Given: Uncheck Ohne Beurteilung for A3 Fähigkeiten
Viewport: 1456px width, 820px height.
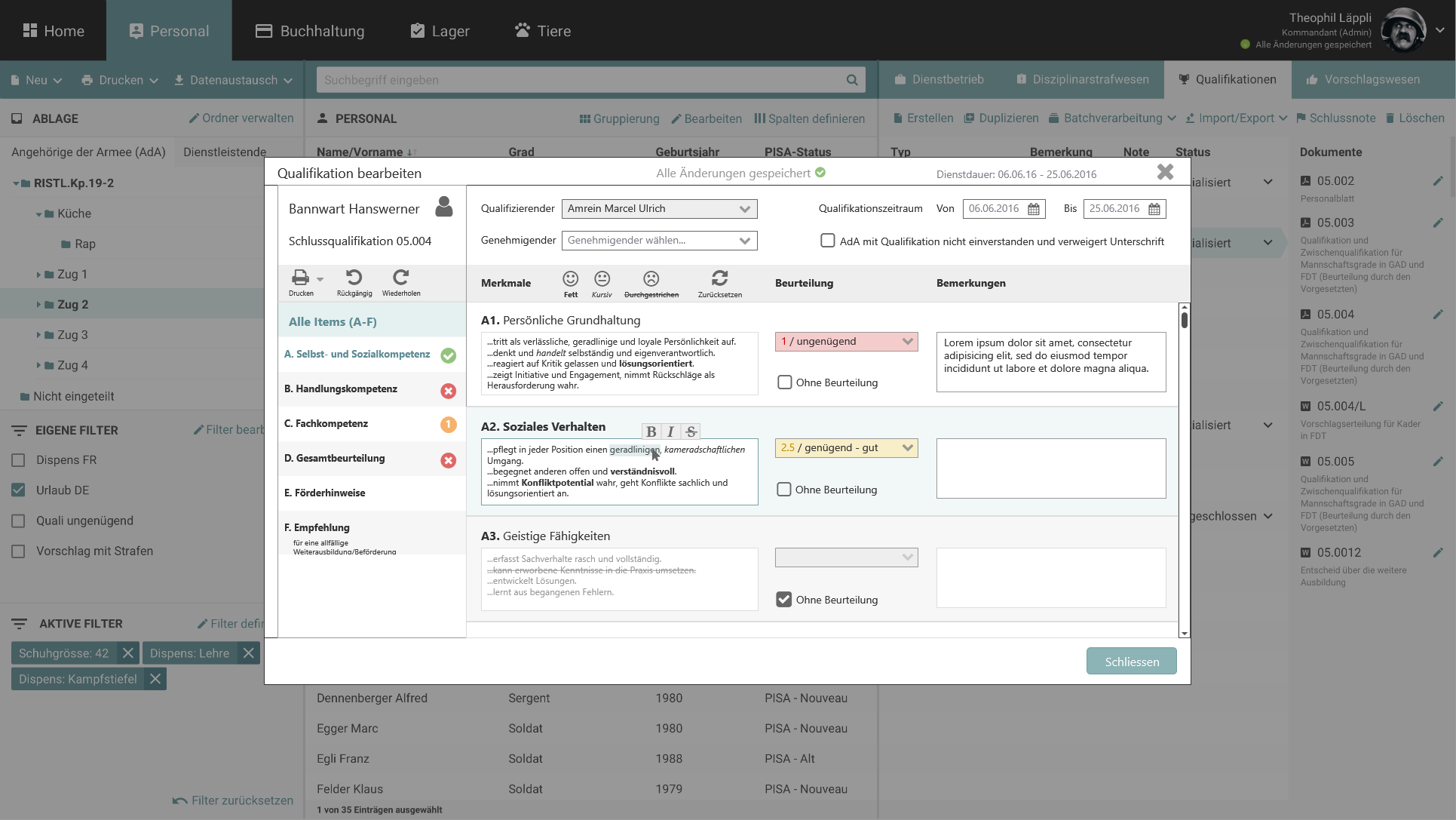Looking at the screenshot, I should point(784,600).
